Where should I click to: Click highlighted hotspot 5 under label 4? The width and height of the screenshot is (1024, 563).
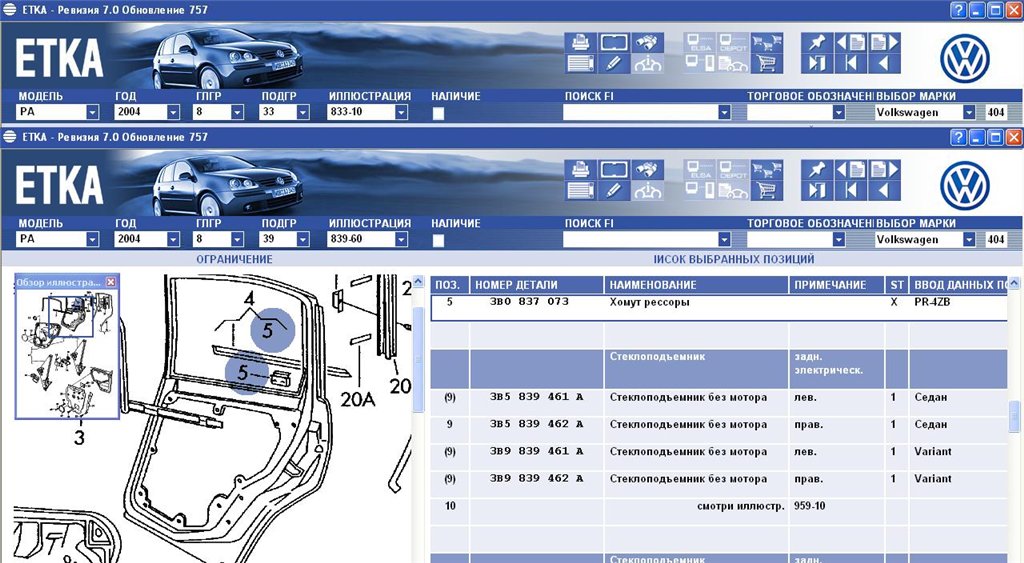click(272, 330)
